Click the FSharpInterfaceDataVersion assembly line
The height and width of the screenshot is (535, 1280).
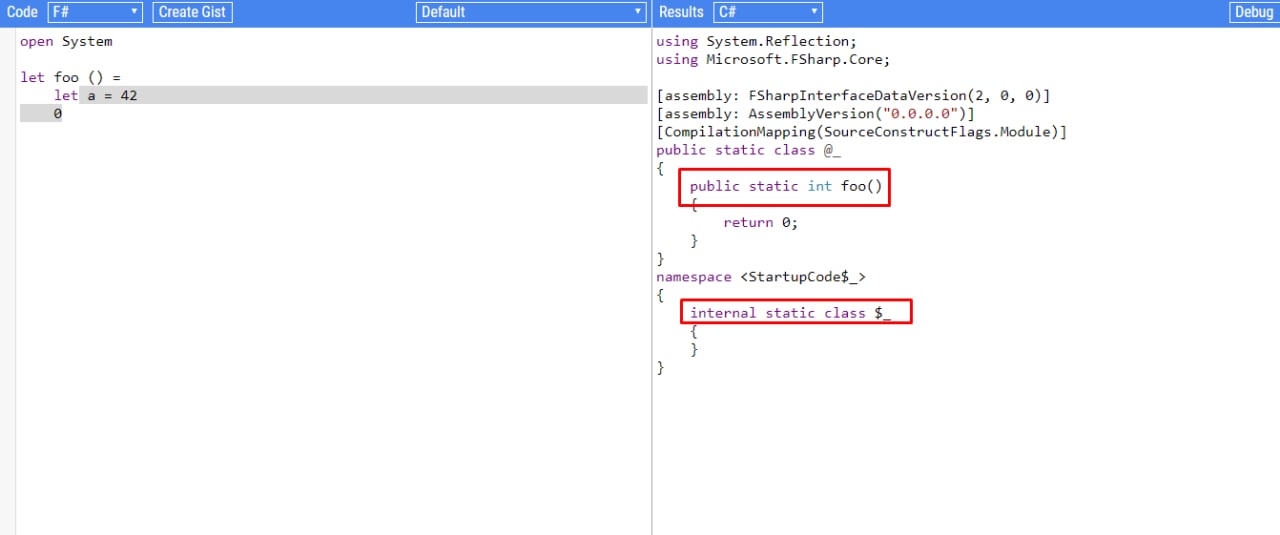coord(853,95)
